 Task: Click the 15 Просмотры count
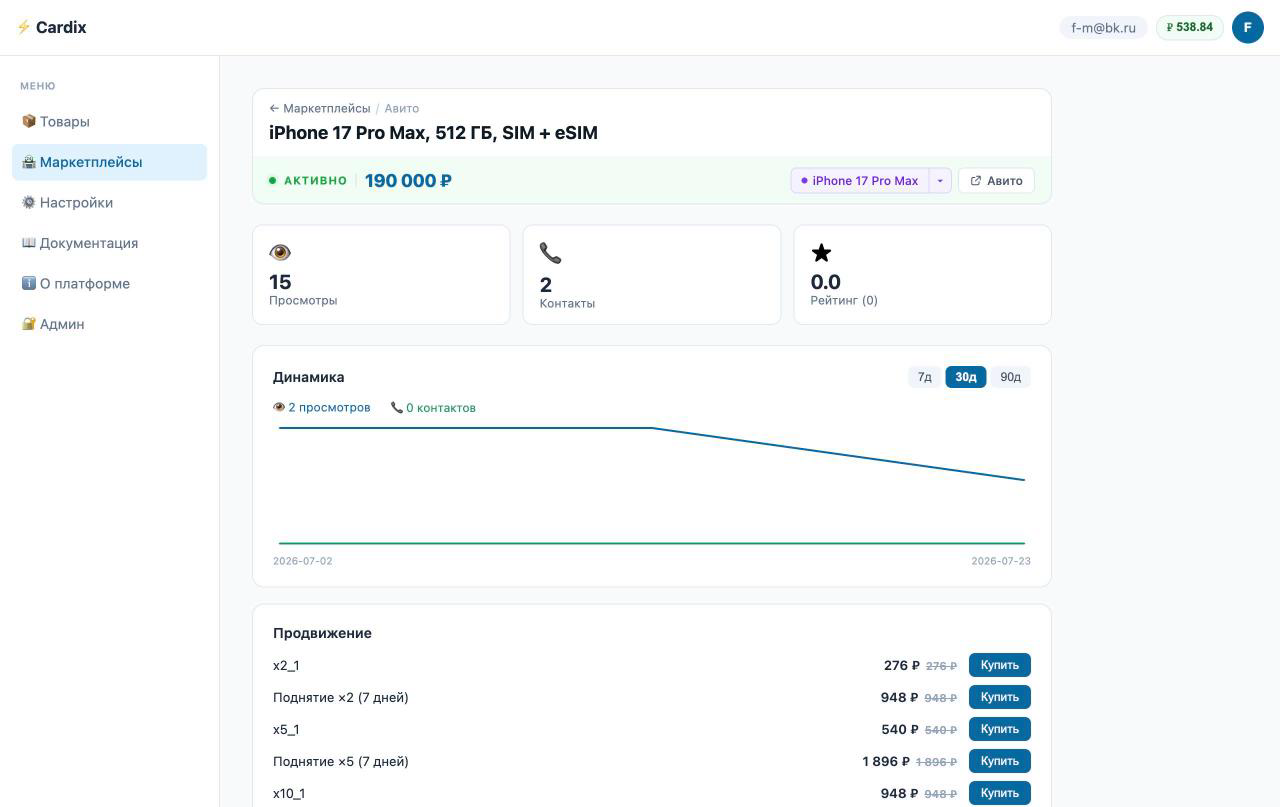pos(280,282)
